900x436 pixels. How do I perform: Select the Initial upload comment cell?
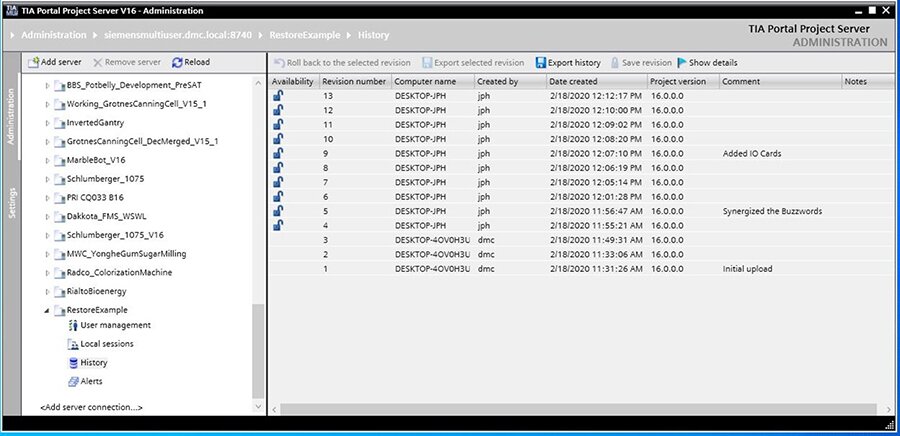click(747, 268)
